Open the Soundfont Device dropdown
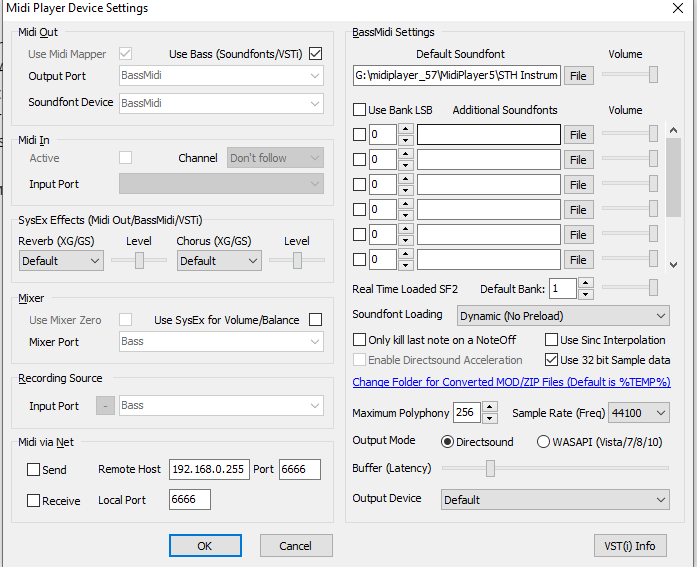Viewport: 697px width, 567px height. click(221, 103)
